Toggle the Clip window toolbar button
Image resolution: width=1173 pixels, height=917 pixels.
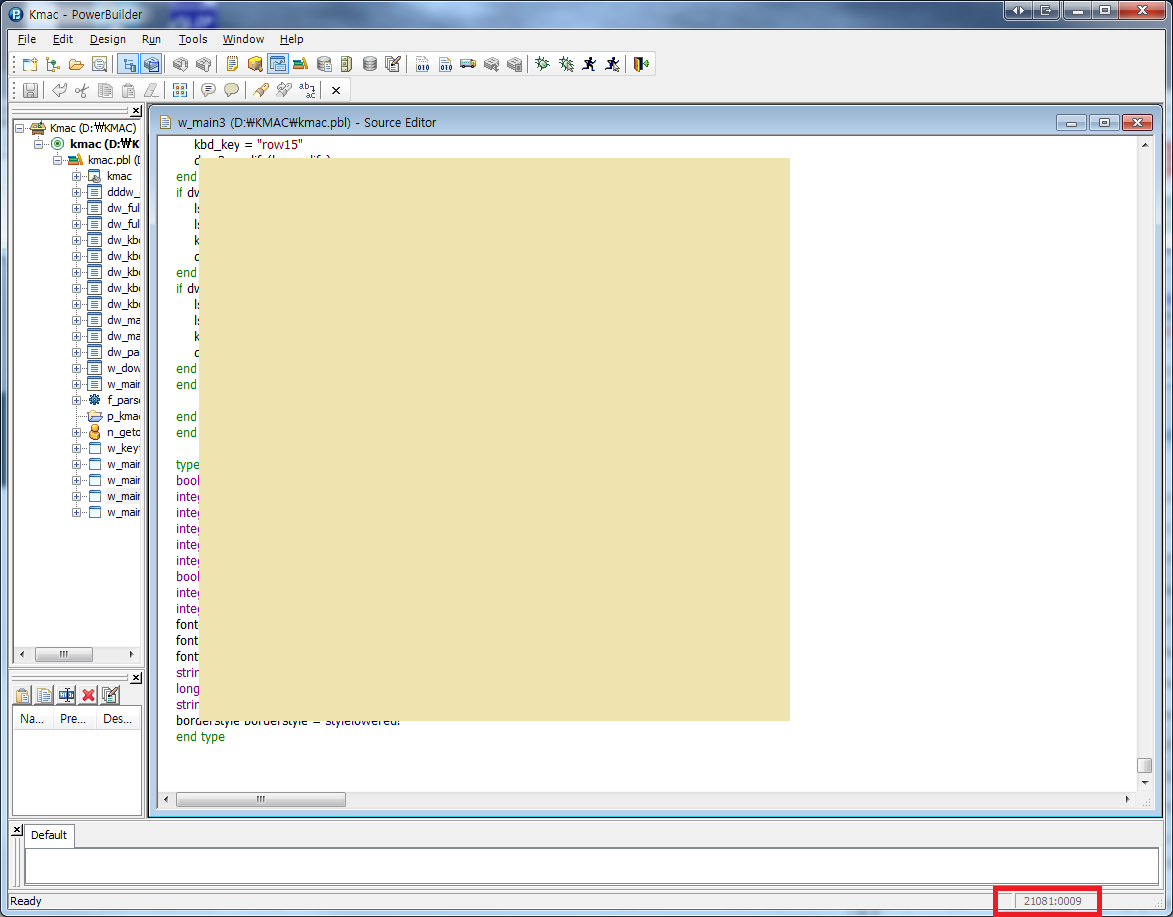[x=278, y=64]
